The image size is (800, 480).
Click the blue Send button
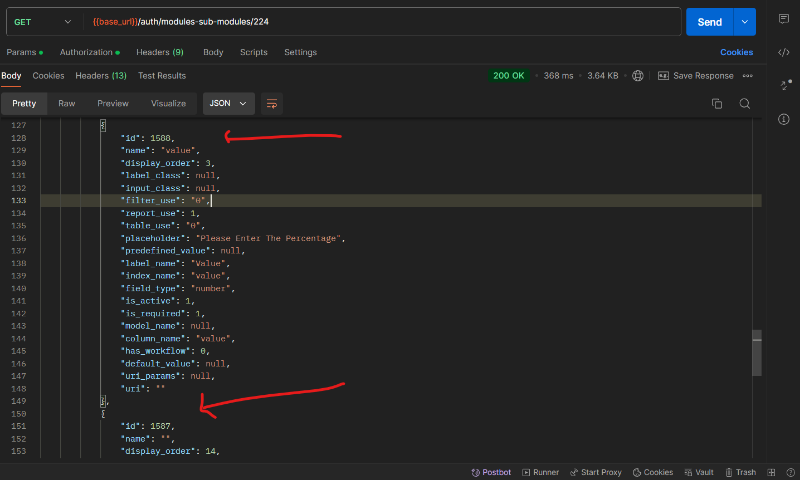(709, 22)
